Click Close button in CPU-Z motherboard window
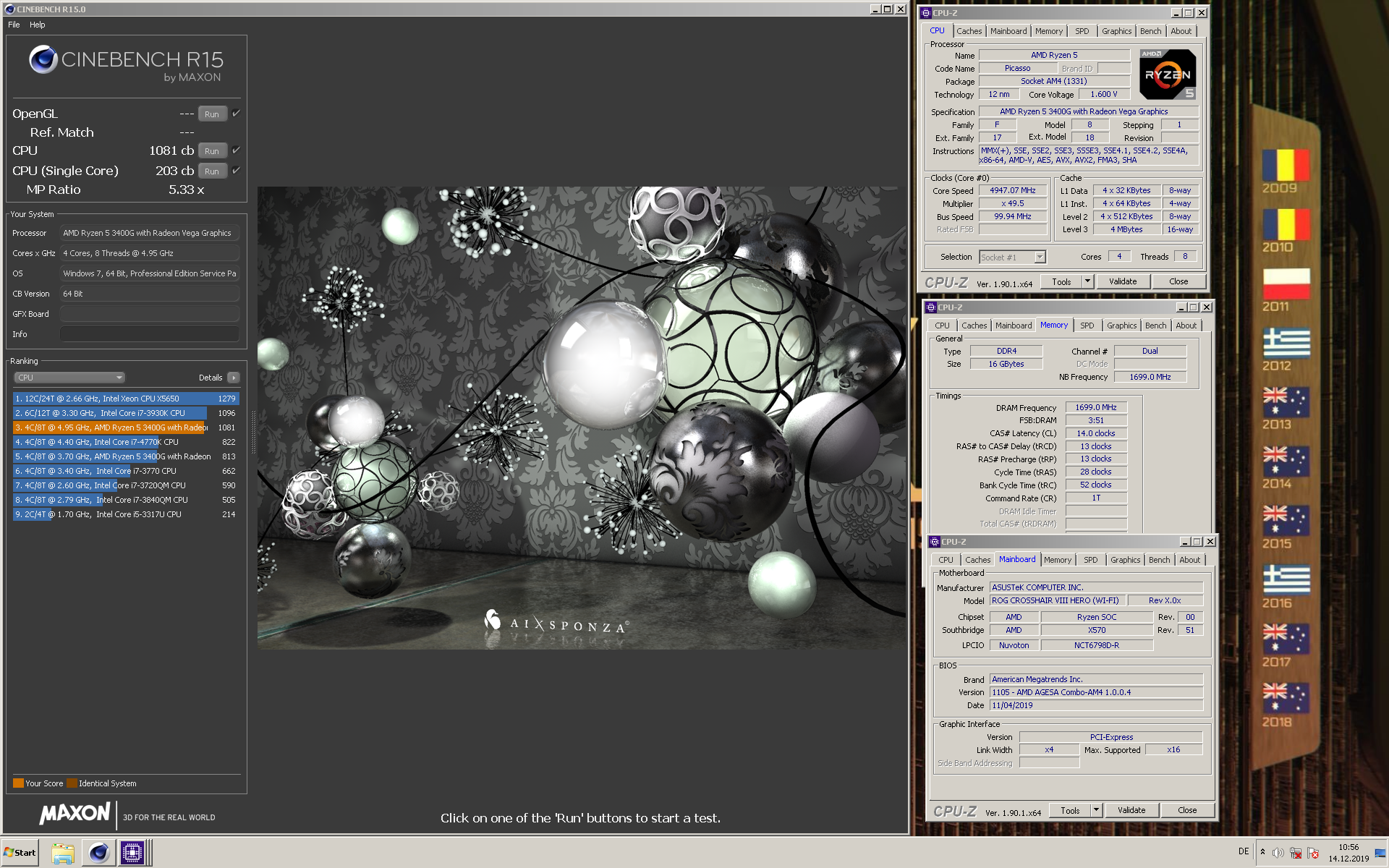The height and width of the screenshot is (868, 1389). 1187,810
